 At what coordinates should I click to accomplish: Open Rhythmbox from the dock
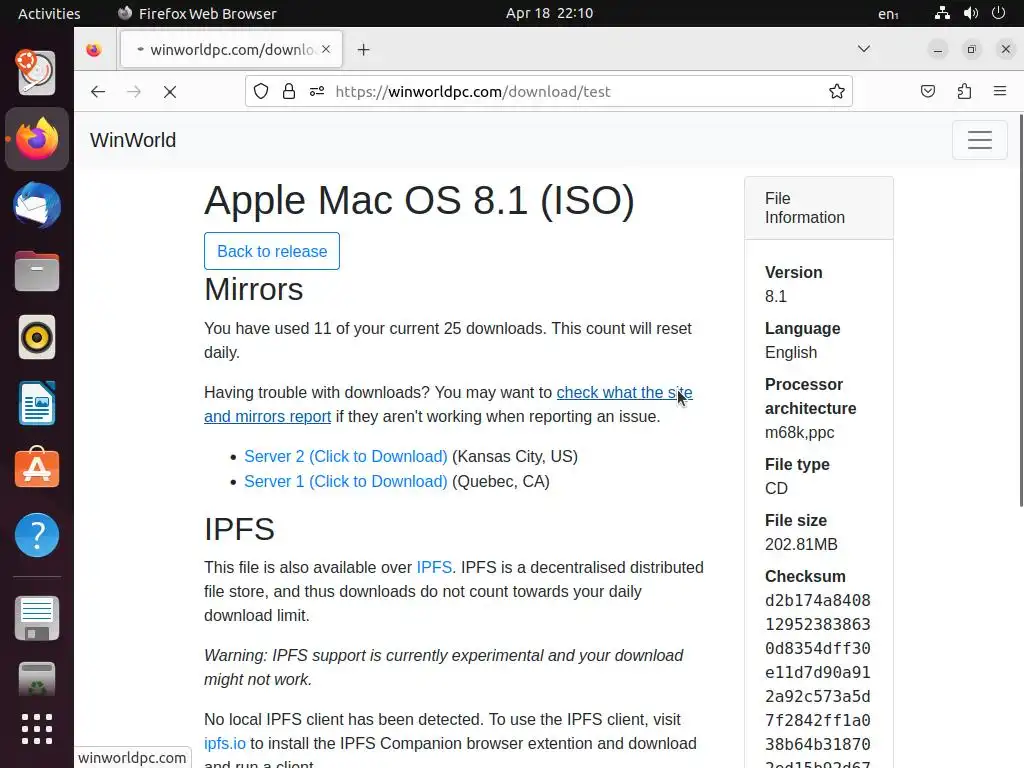[37, 338]
